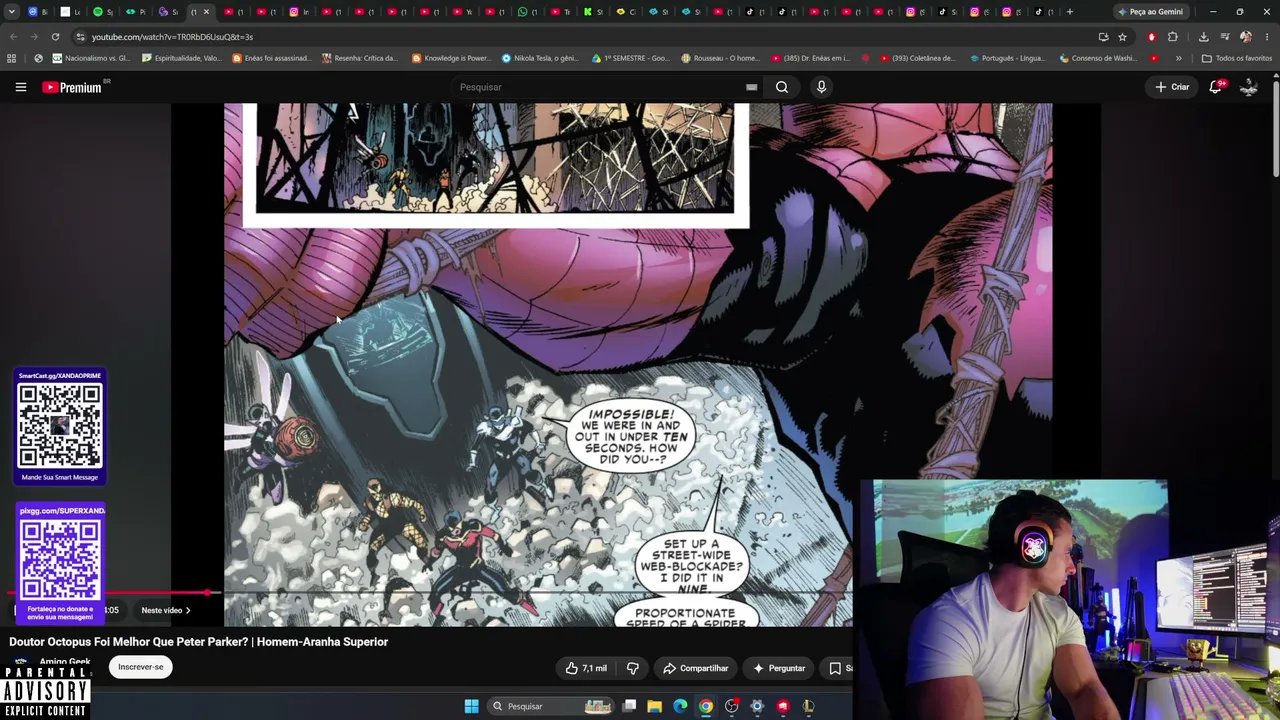The height and width of the screenshot is (720, 1280).
Task: Open YouTube notifications bell
Action: pyautogui.click(x=1216, y=87)
